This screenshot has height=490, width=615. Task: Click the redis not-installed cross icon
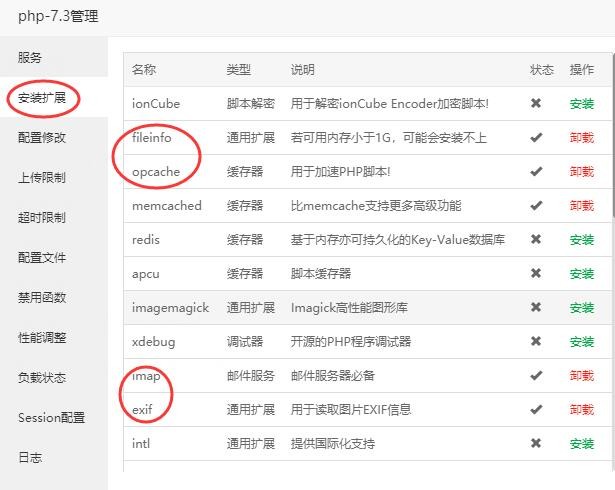click(x=536, y=239)
